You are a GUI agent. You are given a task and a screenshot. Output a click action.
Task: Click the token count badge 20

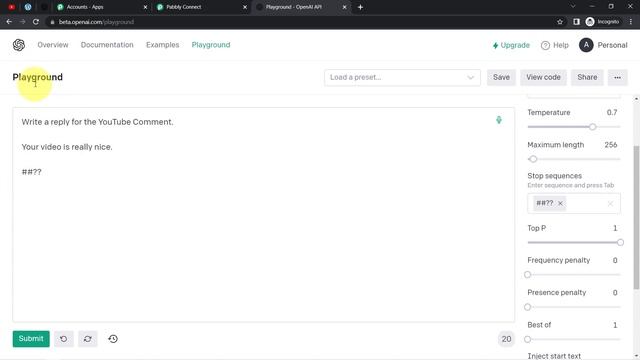pyautogui.click(x=506, y=339)
